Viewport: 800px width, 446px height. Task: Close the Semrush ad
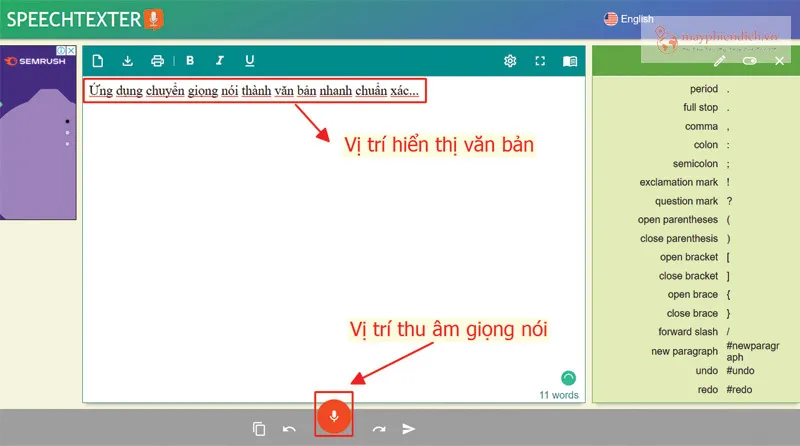click(71, 51)
